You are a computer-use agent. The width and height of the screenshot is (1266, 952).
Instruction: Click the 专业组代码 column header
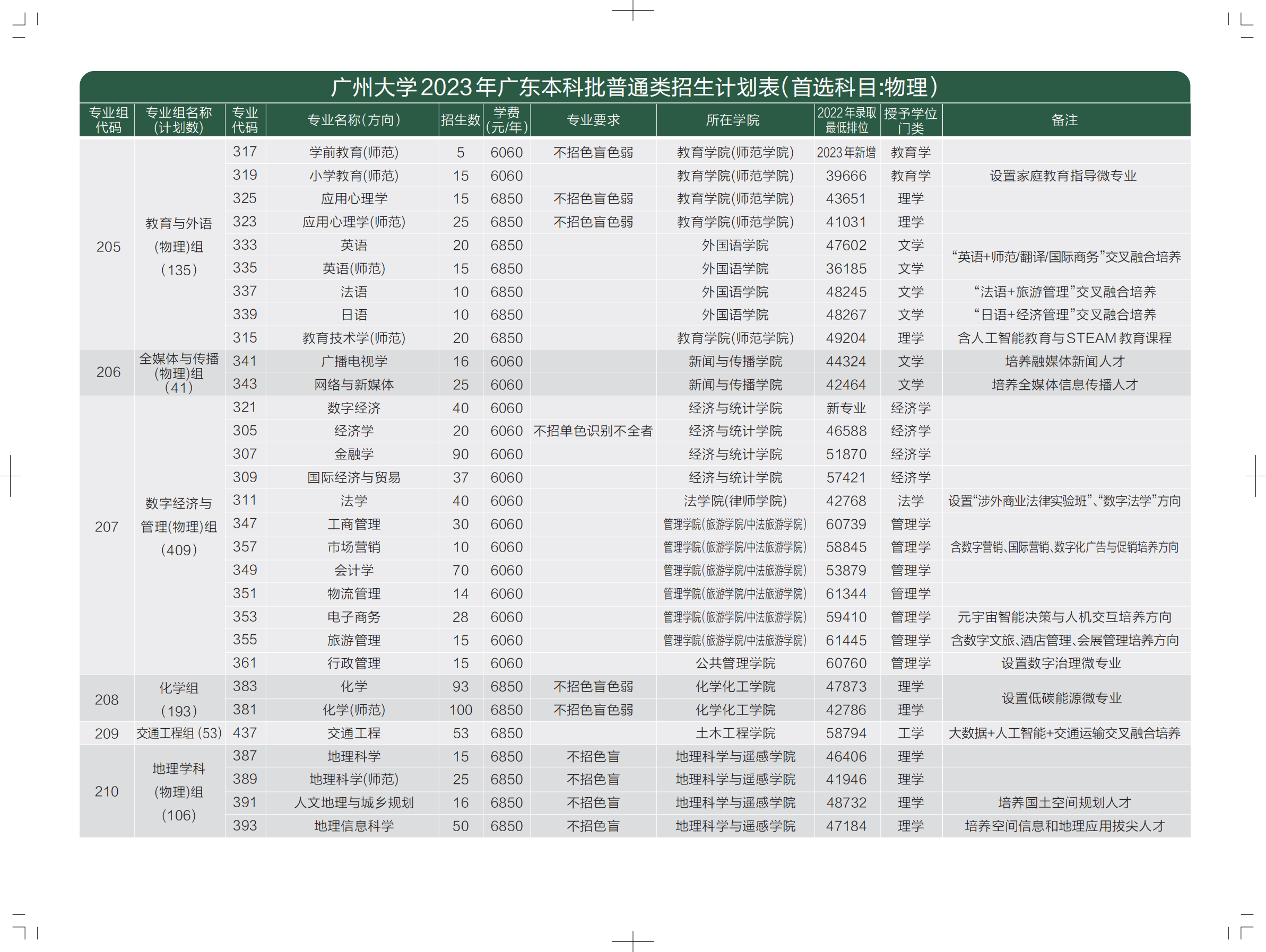pyautogui.click(x=108, y=120)
